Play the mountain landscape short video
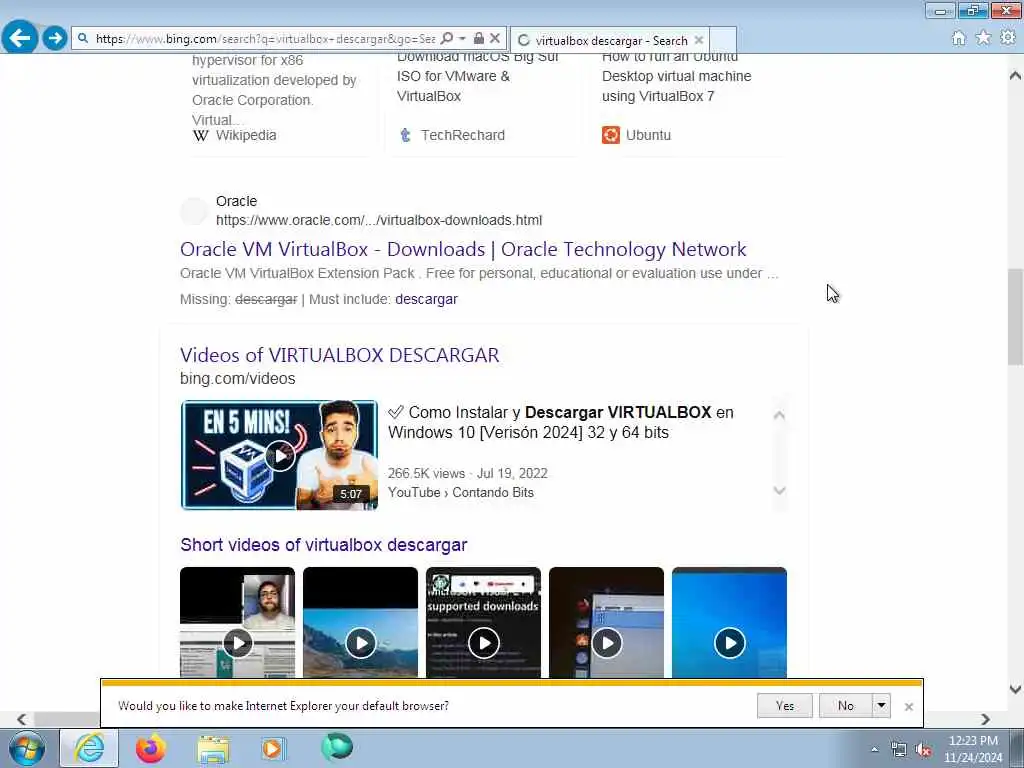 click(x=360, y=622)
